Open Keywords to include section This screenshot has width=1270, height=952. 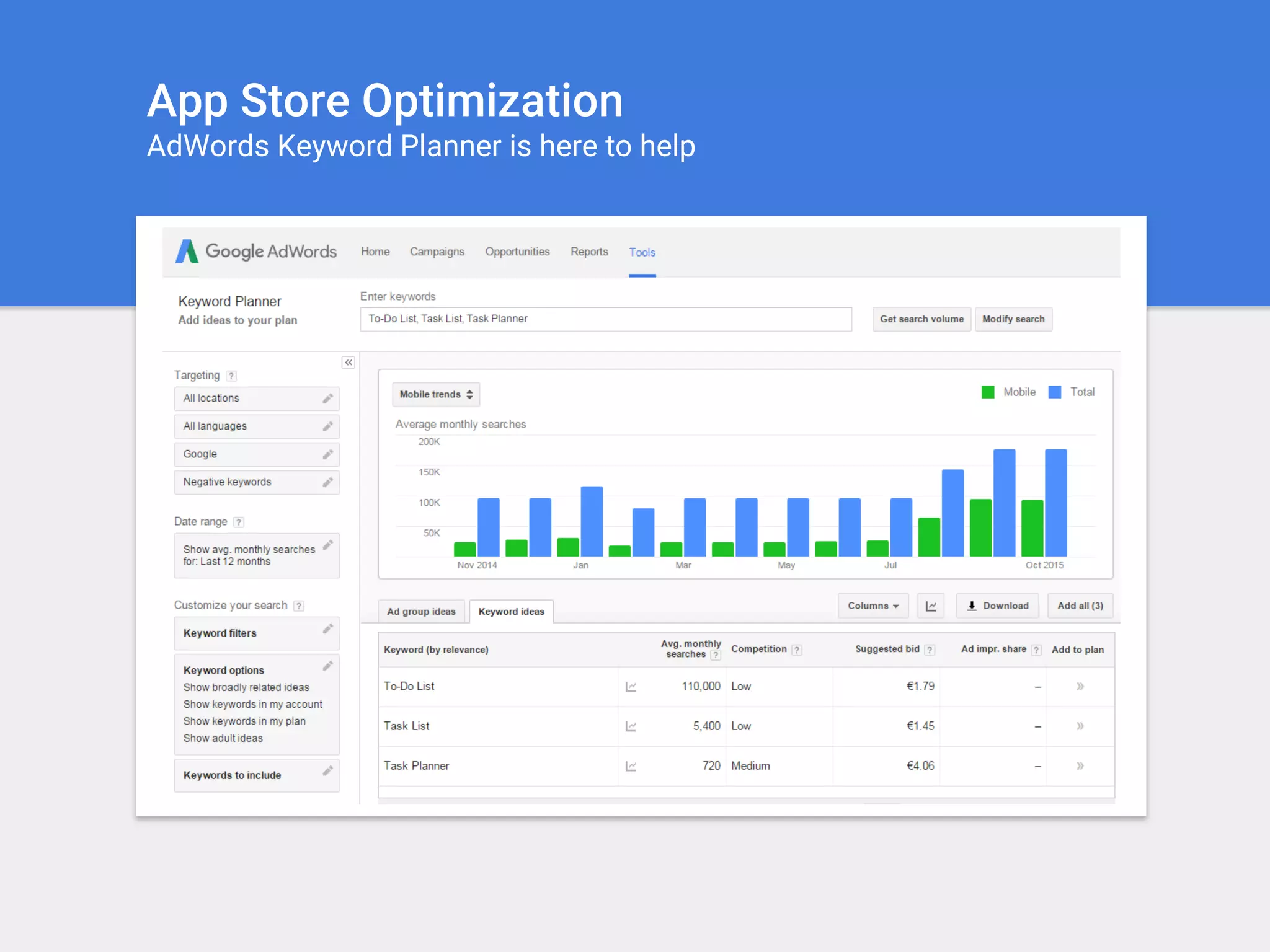coord(257,775)
